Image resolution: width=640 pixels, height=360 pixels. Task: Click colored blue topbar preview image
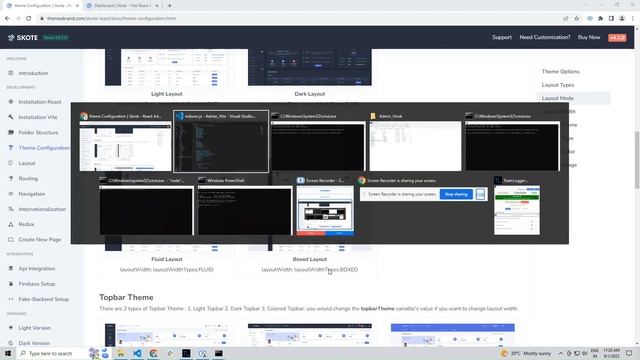[453, 335]
